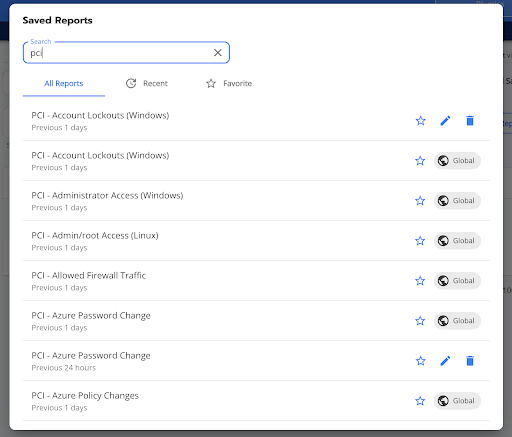The width and height of the screenshot is (512, 437).
Task: Star the Administrator Access (Windows) report
Action: [x=420, y=201]
